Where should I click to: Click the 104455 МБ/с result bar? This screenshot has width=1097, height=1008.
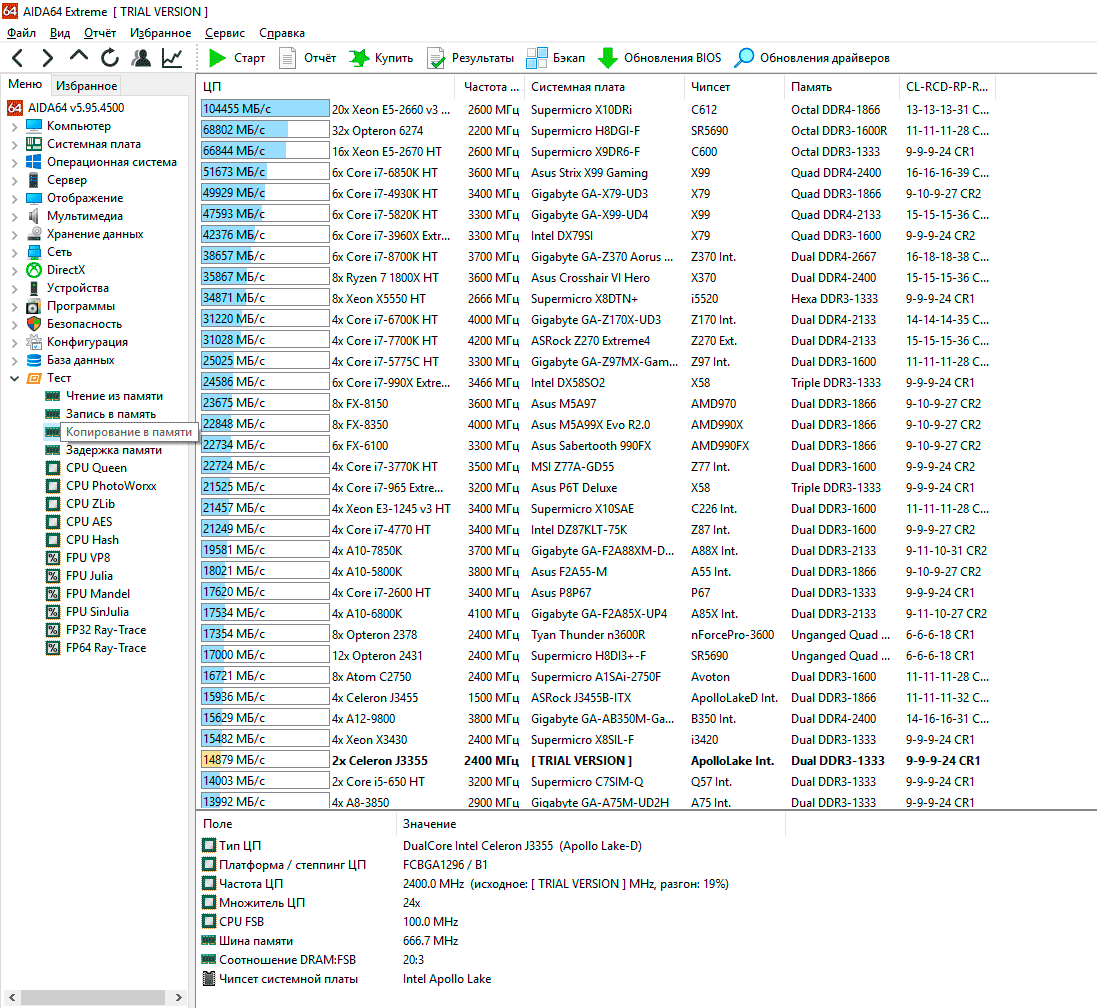click(x=264, y=109)
